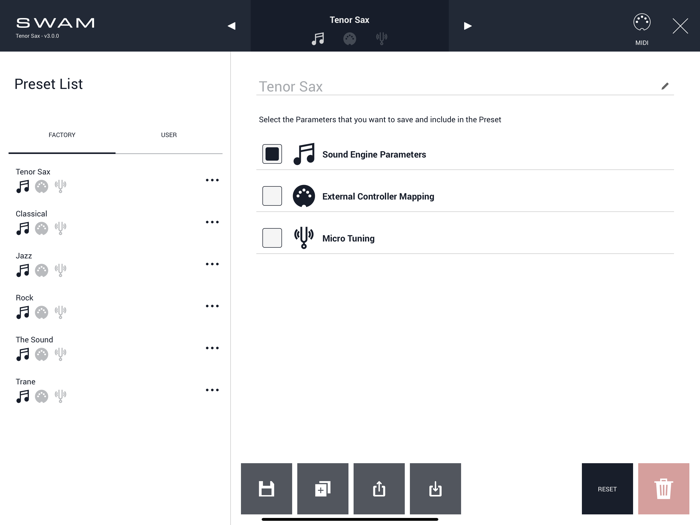Click the Tenor Sax preset name field

point(465,87)
